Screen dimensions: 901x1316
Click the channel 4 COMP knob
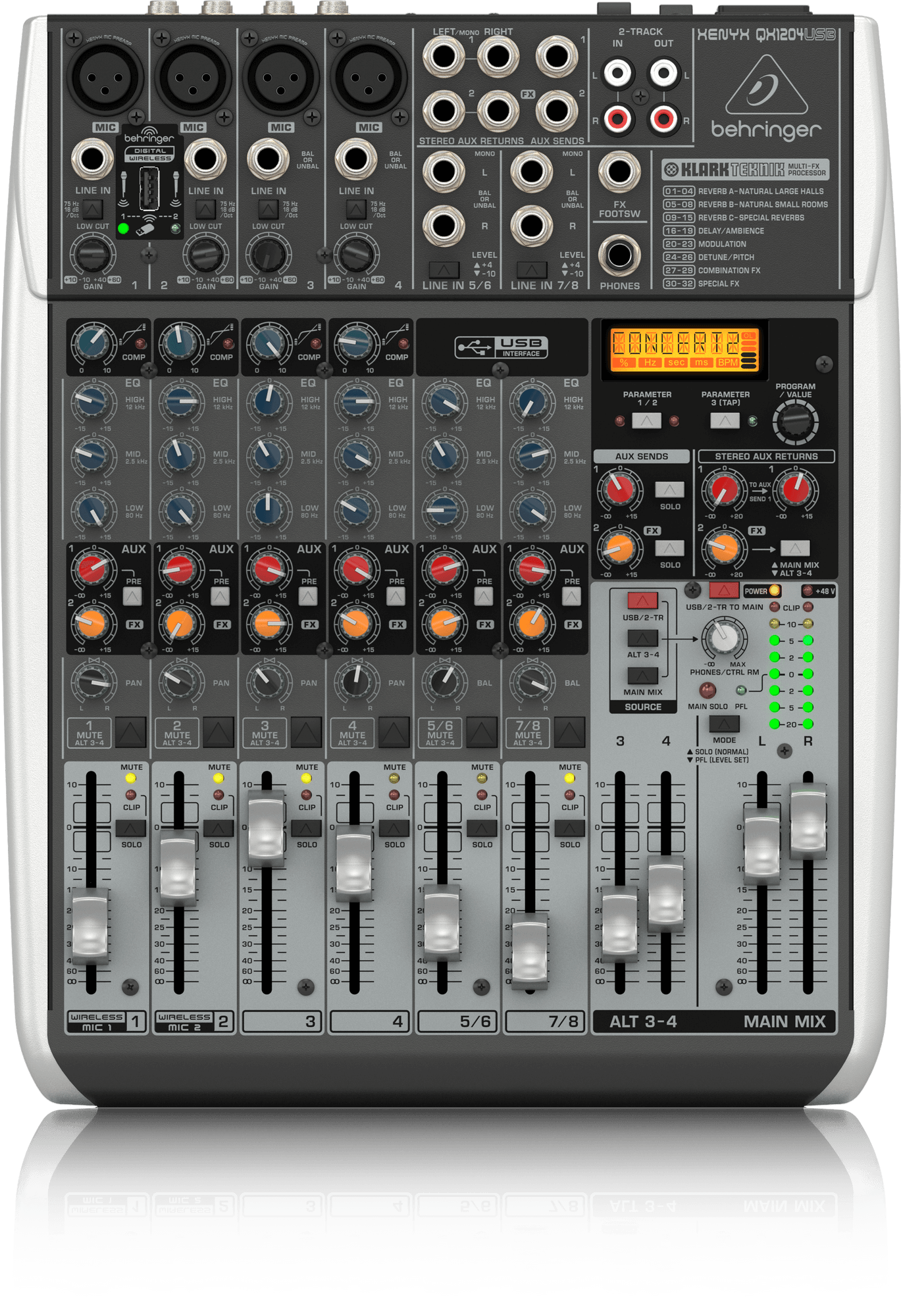click(355, 342)
